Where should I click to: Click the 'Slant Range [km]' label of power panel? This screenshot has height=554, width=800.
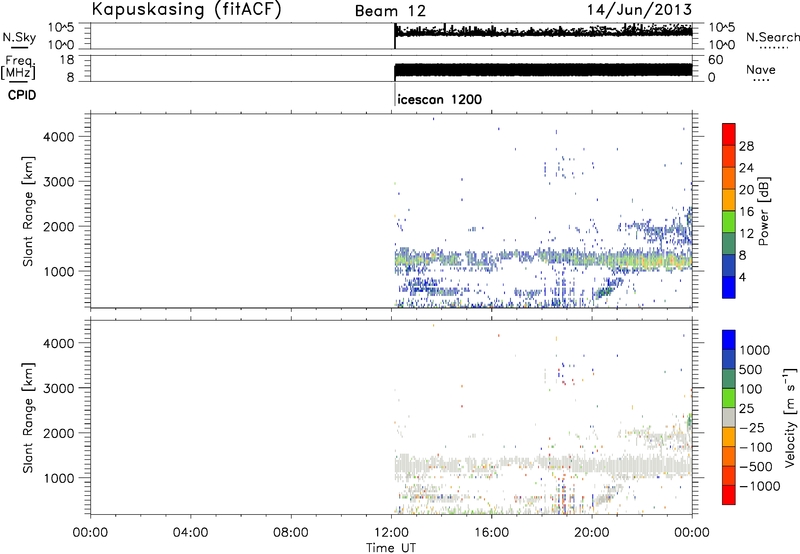coord(28,212)
